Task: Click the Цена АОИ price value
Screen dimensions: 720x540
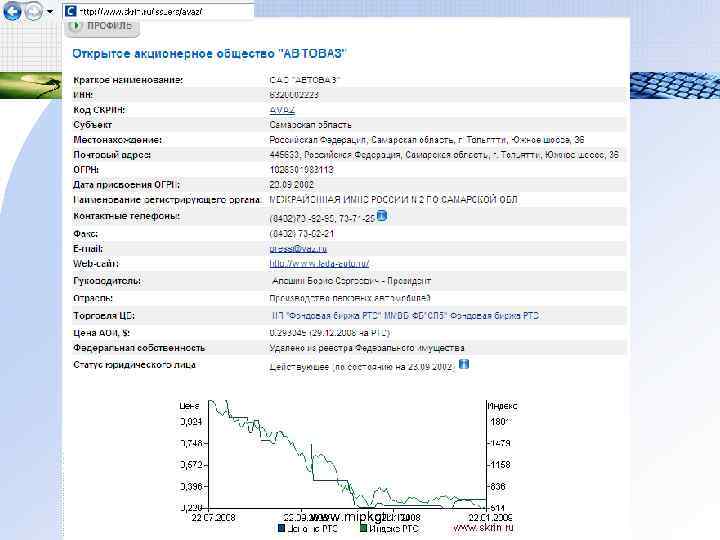Action: tap(330, 333)
